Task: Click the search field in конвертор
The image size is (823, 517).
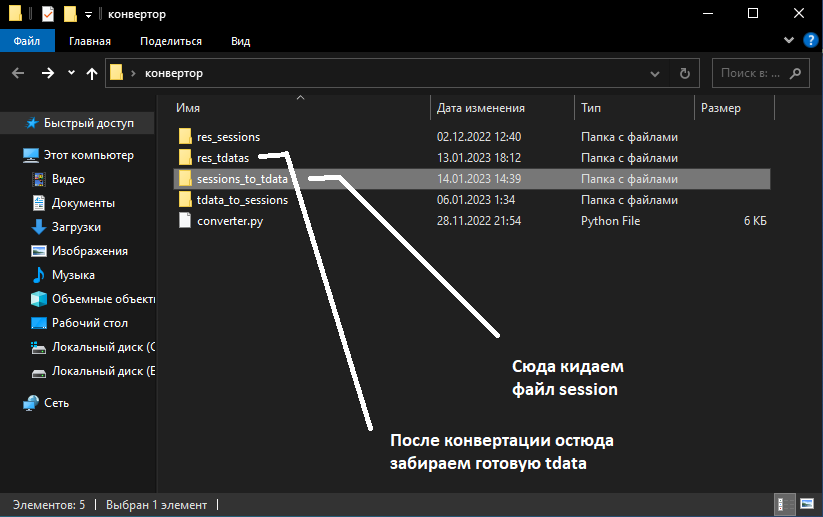Action: tap(750, 73)
